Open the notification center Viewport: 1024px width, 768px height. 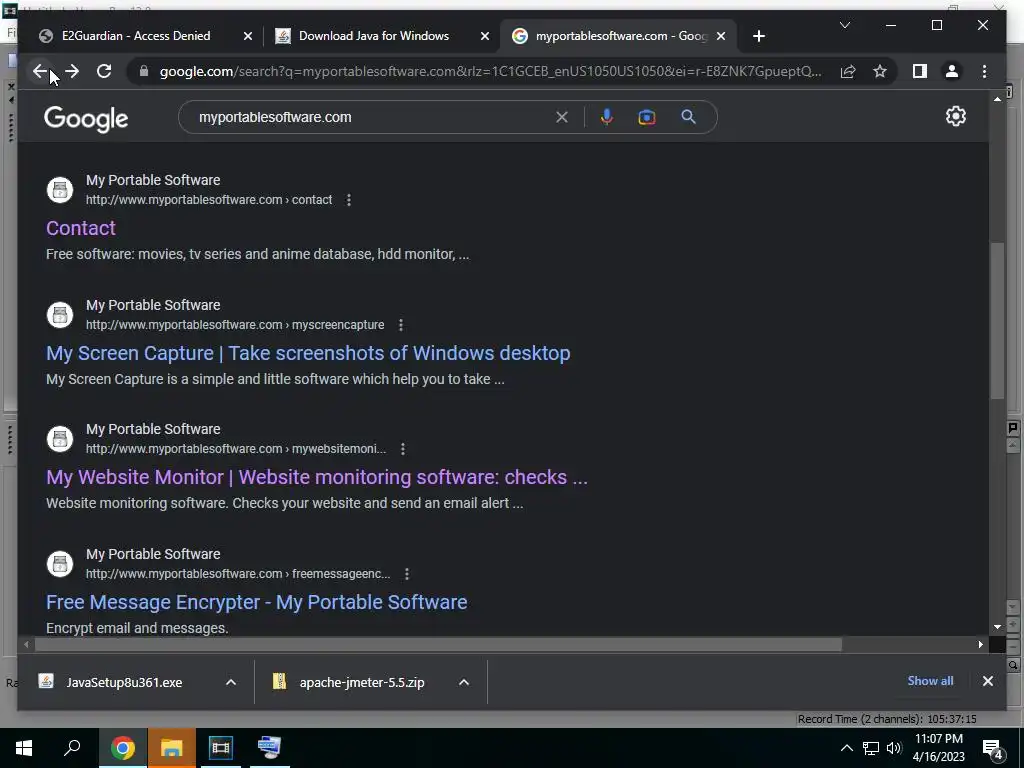click(x=993, y=749)
